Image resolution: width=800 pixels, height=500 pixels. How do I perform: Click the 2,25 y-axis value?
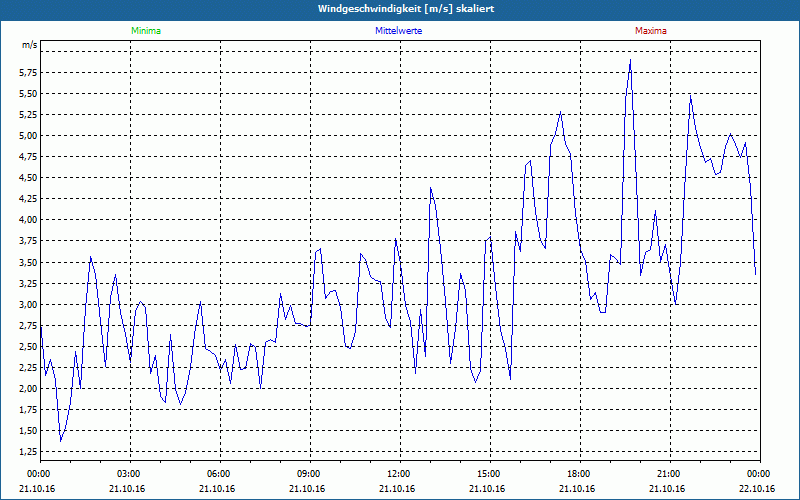pos(30,367)
